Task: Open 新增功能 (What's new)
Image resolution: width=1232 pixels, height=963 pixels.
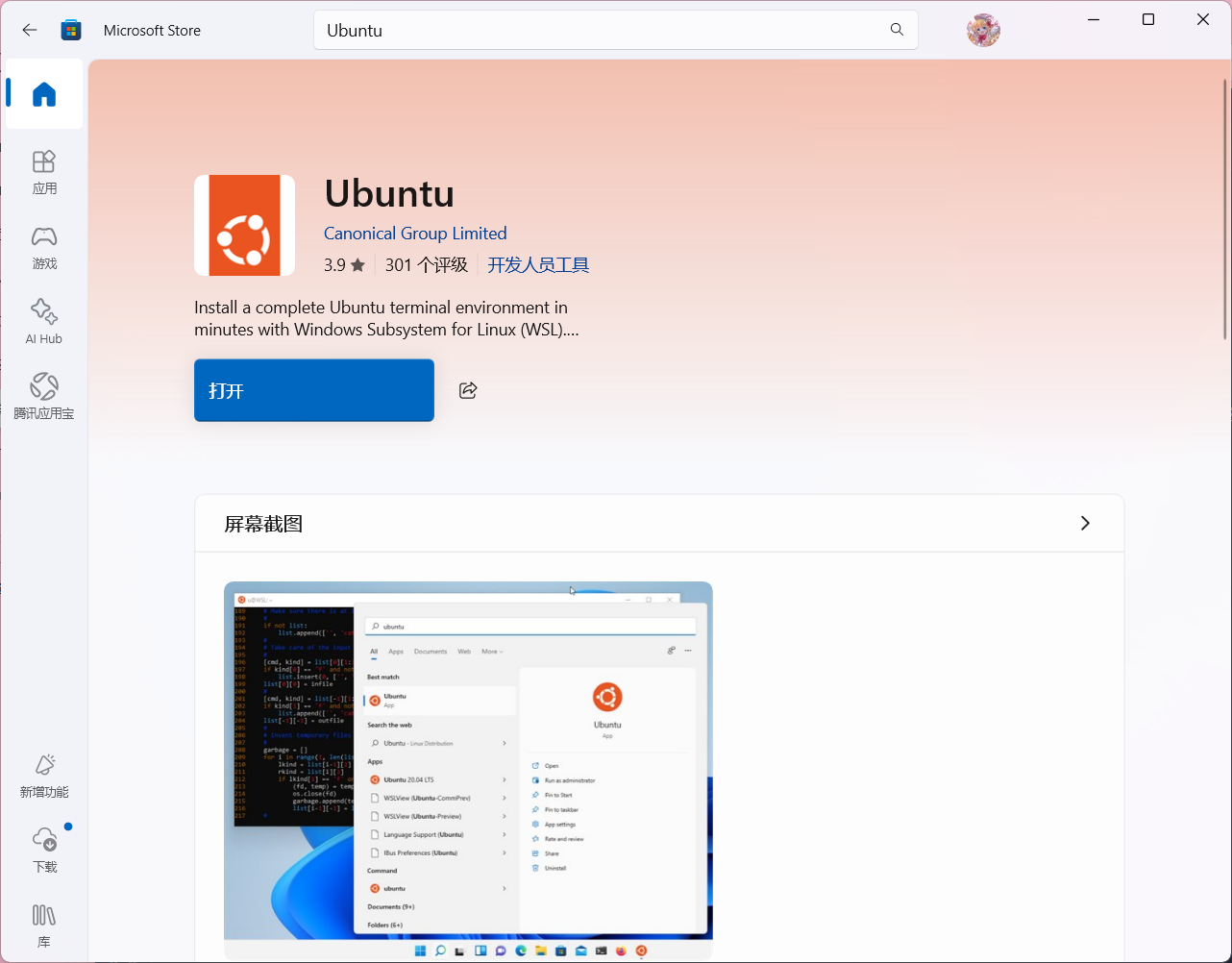Action: [x=44, y=776]
